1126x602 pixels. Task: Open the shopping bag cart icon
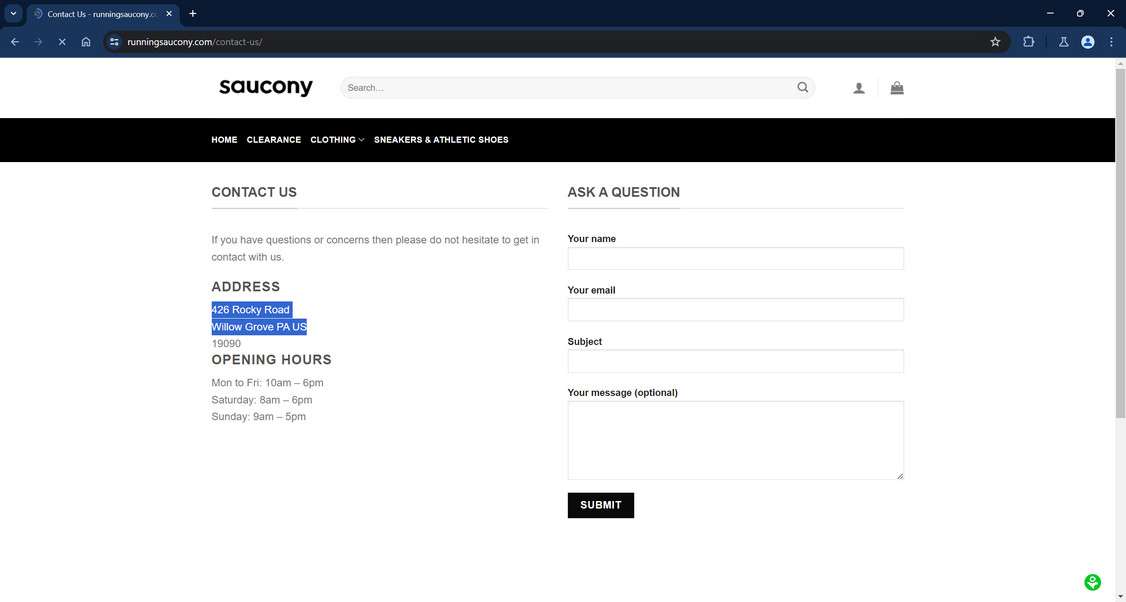[x=897, y=88]
